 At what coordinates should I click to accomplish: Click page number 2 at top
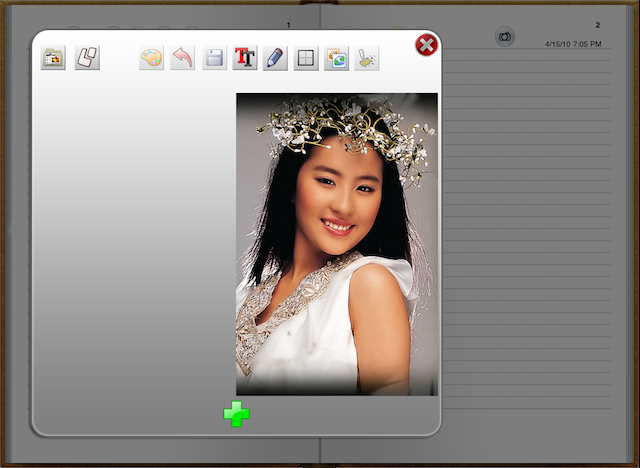597,25
